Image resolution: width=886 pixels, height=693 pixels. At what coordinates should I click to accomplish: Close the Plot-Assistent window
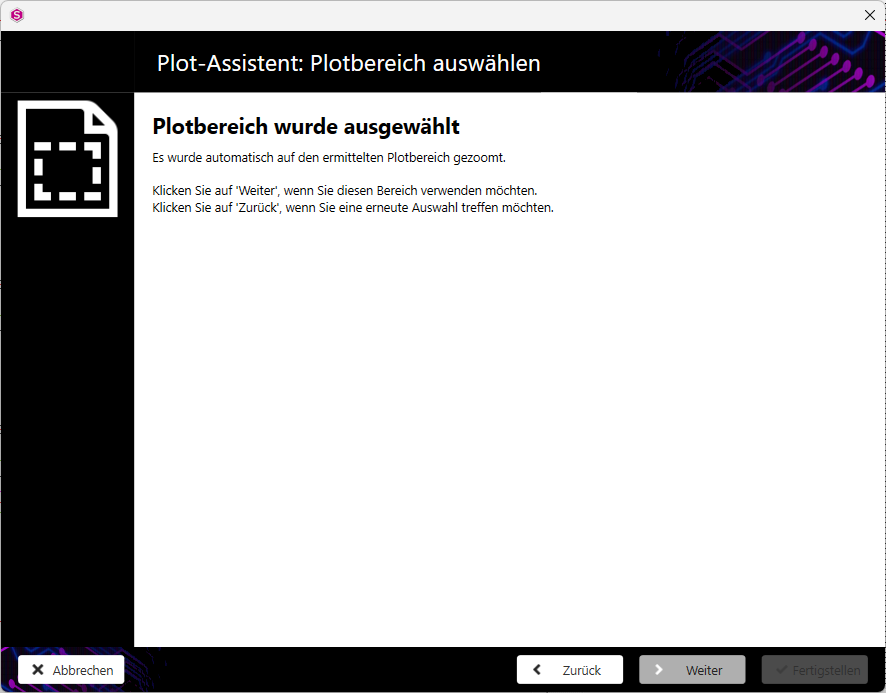point(870,15)
